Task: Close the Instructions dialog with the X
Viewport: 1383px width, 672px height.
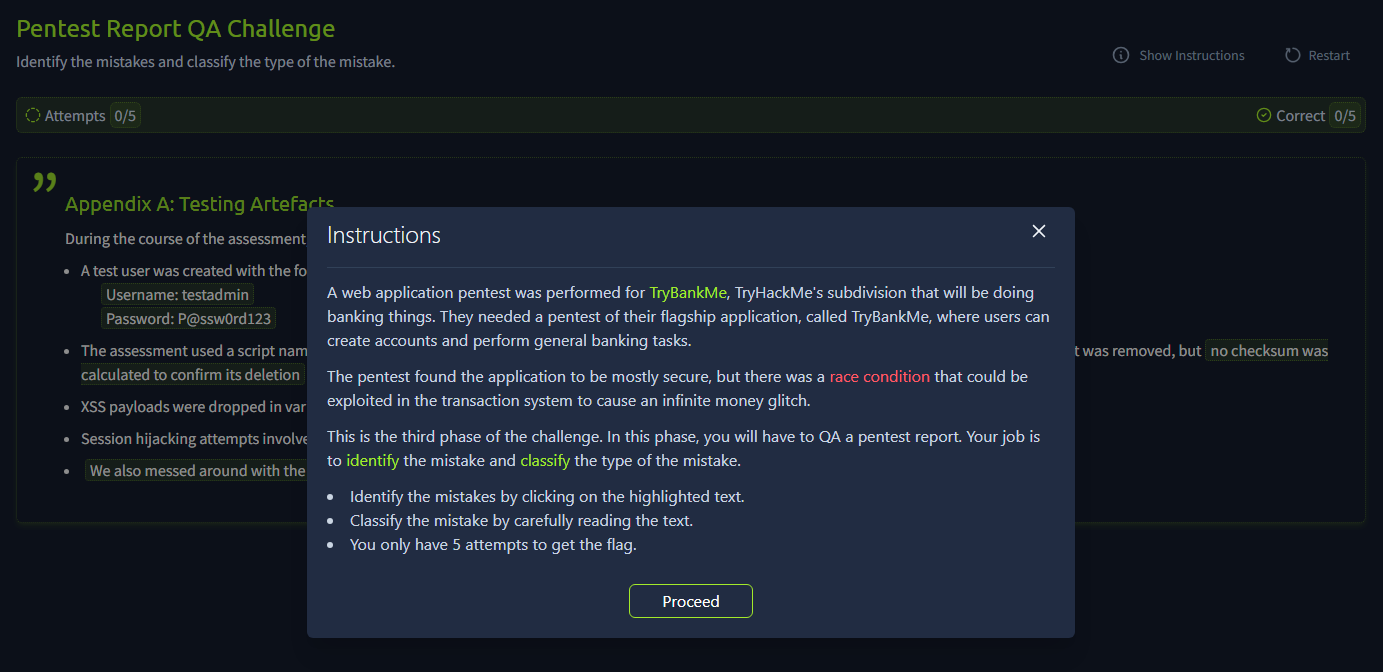Action: [1039, 231]
